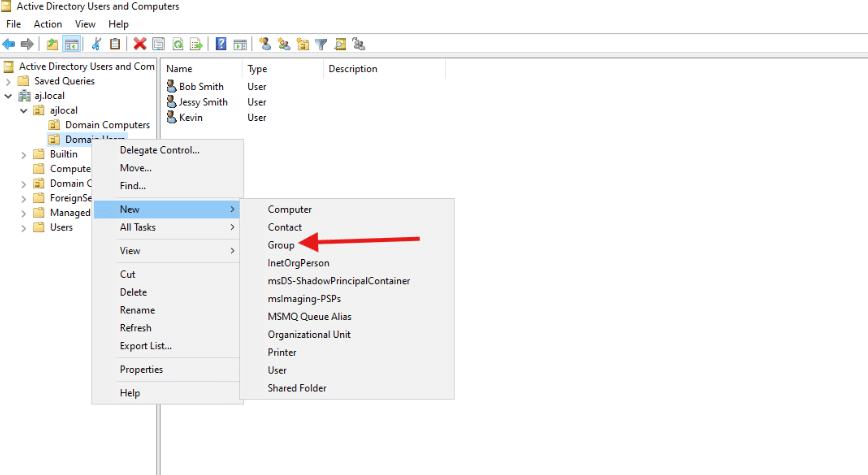
Task: Click the Refresh toolbar icon
Action: pos(177,44)
